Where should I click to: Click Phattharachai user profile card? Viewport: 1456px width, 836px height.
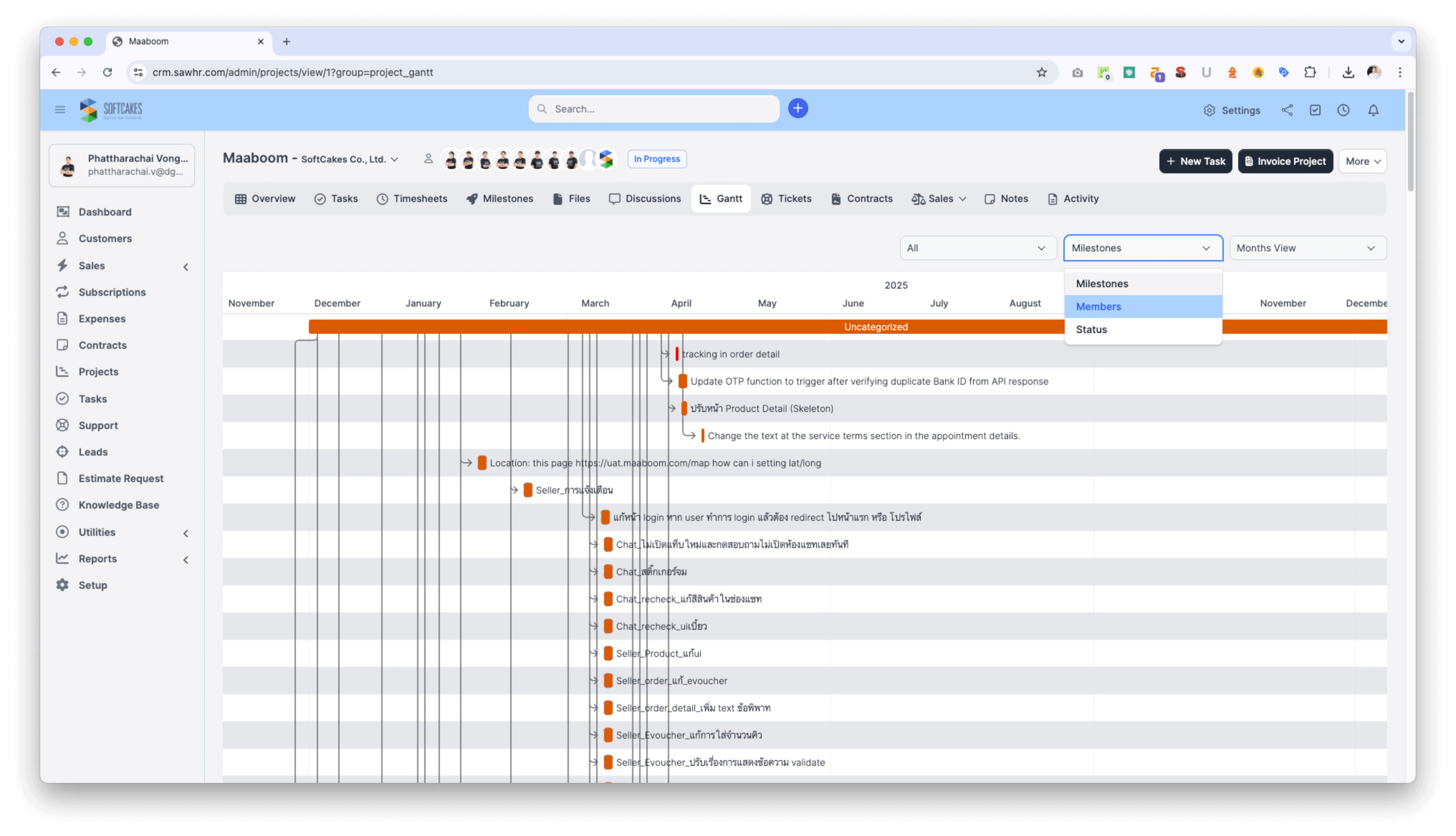[x=122, y=165]
